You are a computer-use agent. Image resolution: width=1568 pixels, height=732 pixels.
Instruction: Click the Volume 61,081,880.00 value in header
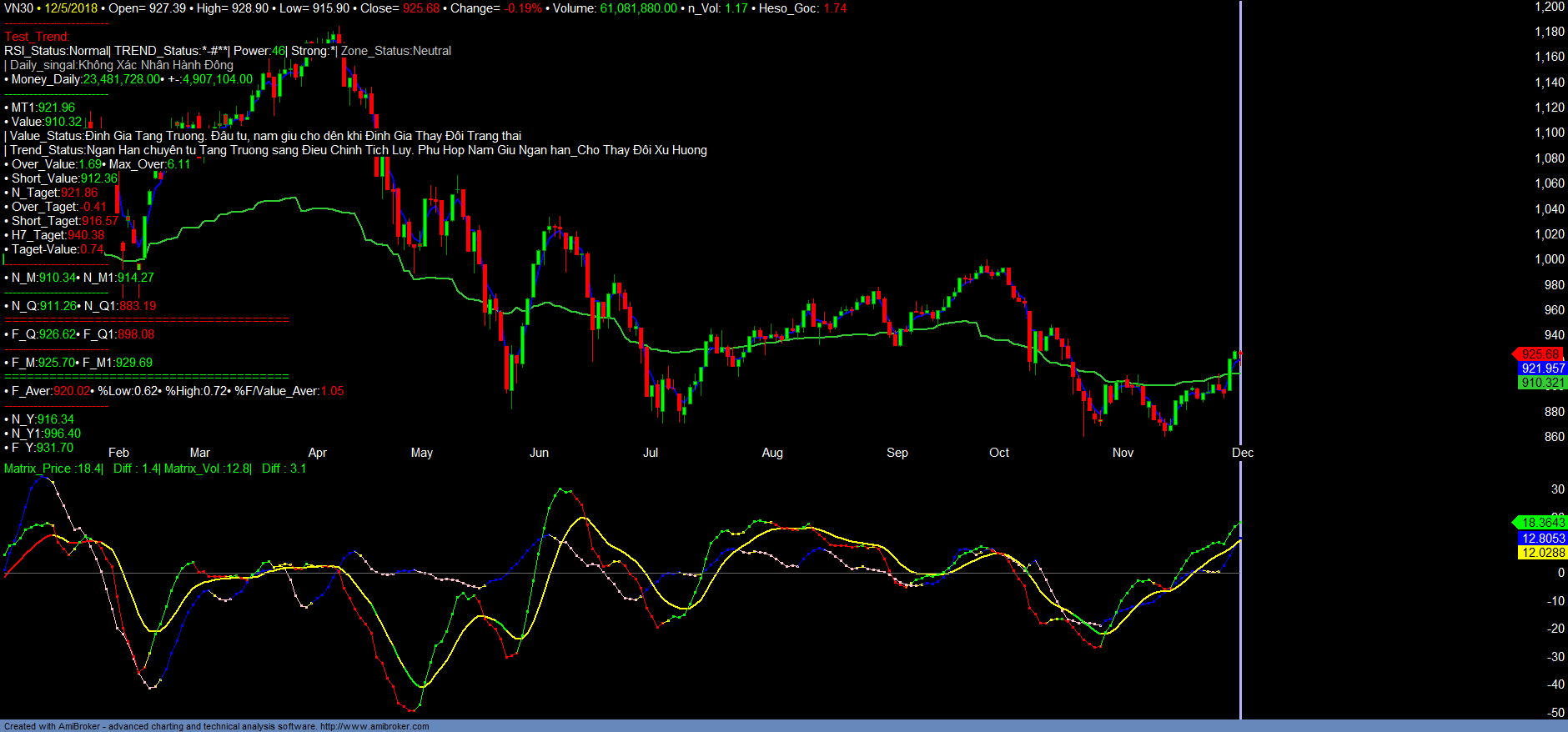[638, 8]
